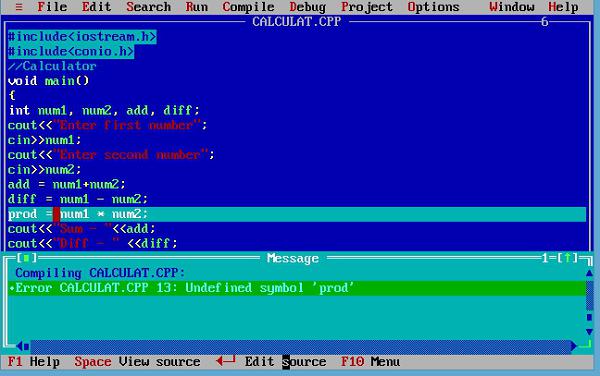Open the Search menu
Screen dimensions: 600x376
[148, 7]
